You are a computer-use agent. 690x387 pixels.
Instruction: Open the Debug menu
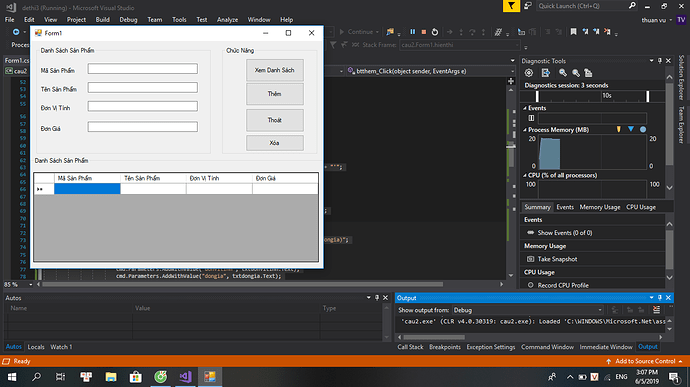click(128, 19)
